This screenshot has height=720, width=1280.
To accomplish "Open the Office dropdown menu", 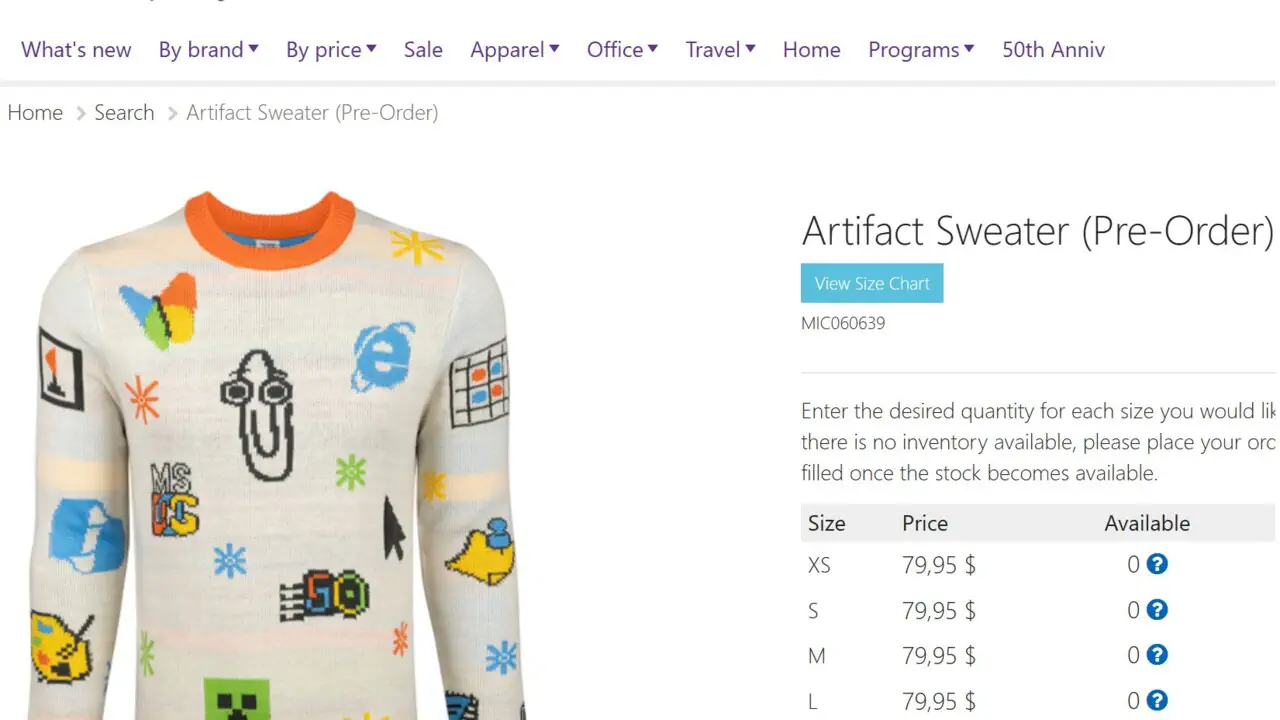I will [x=622, y=50].
